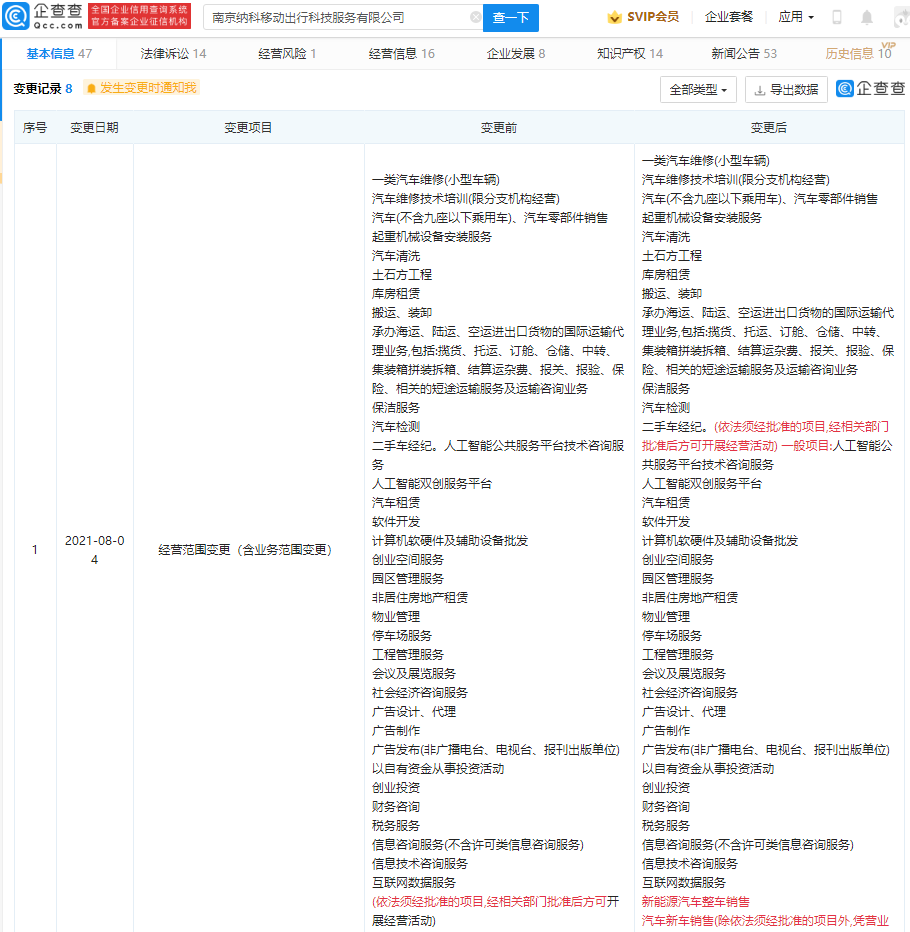The height and width of the screenshot is (932, 910).
Task: Switch to 经营风险 tab
Action: (x=287, y=53)
